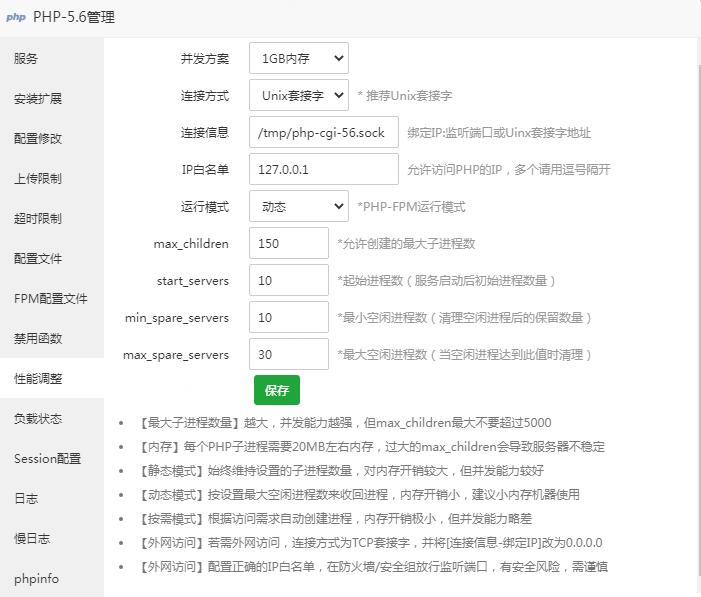Click the 【按需模式】 note line
This screenshot has width=701, height=597.
tap(335, 519)
